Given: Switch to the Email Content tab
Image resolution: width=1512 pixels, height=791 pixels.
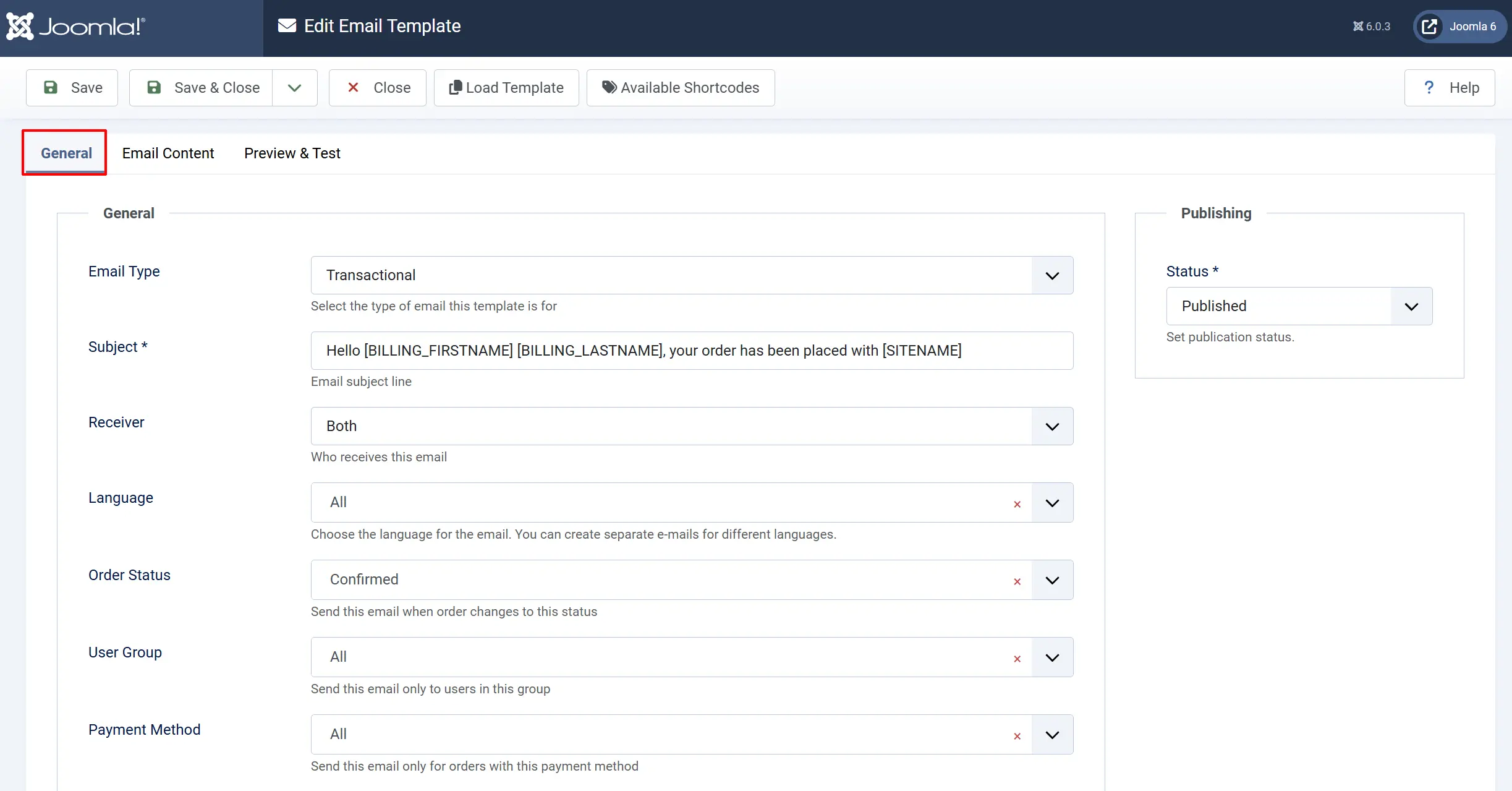Looking at the screenshot, I should 168,153.
